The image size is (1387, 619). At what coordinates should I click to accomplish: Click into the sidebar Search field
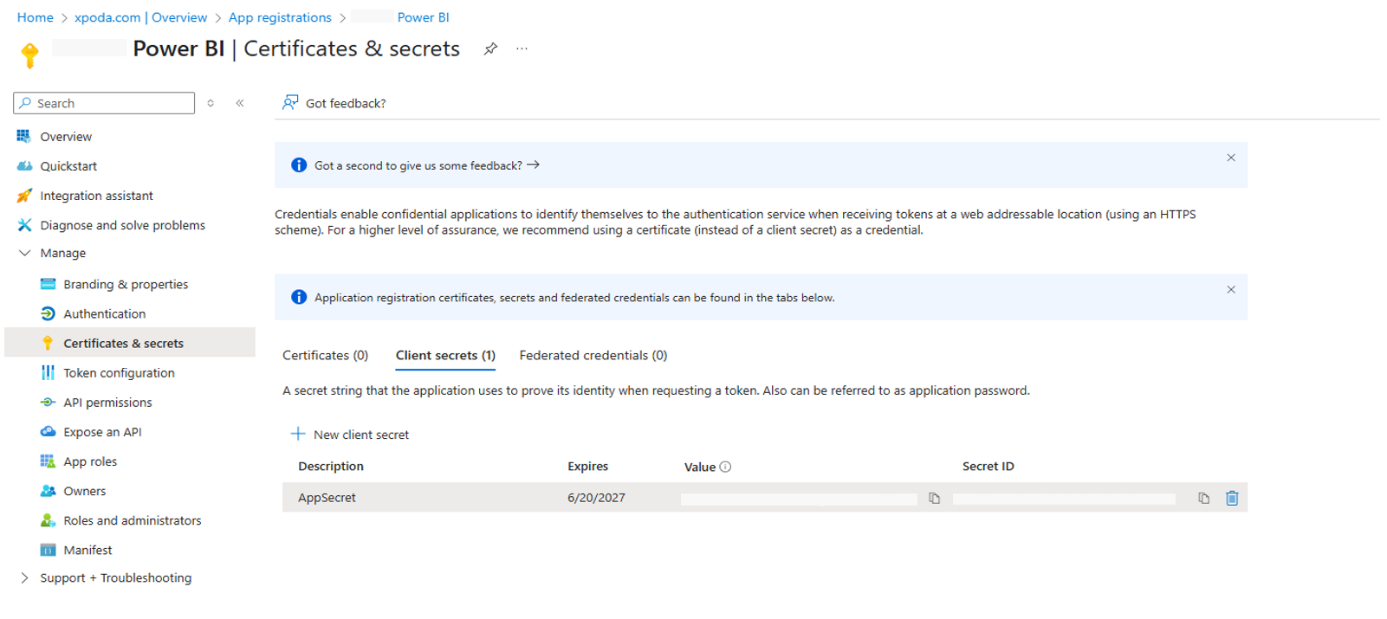104,103
